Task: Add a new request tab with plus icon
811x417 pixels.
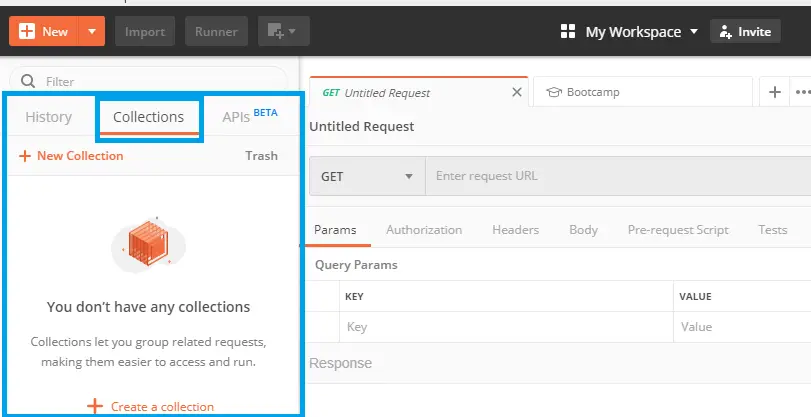Action: click(774, 92)
